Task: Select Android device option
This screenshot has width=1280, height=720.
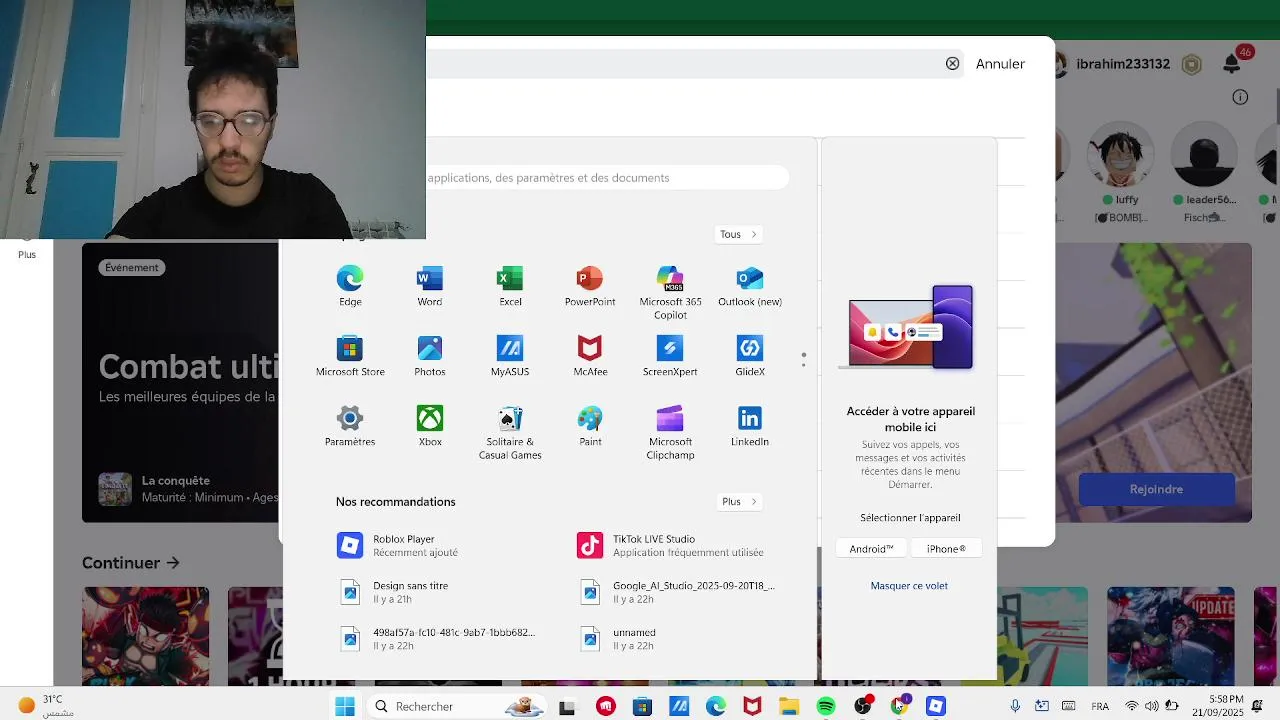Action: (871, 548)
